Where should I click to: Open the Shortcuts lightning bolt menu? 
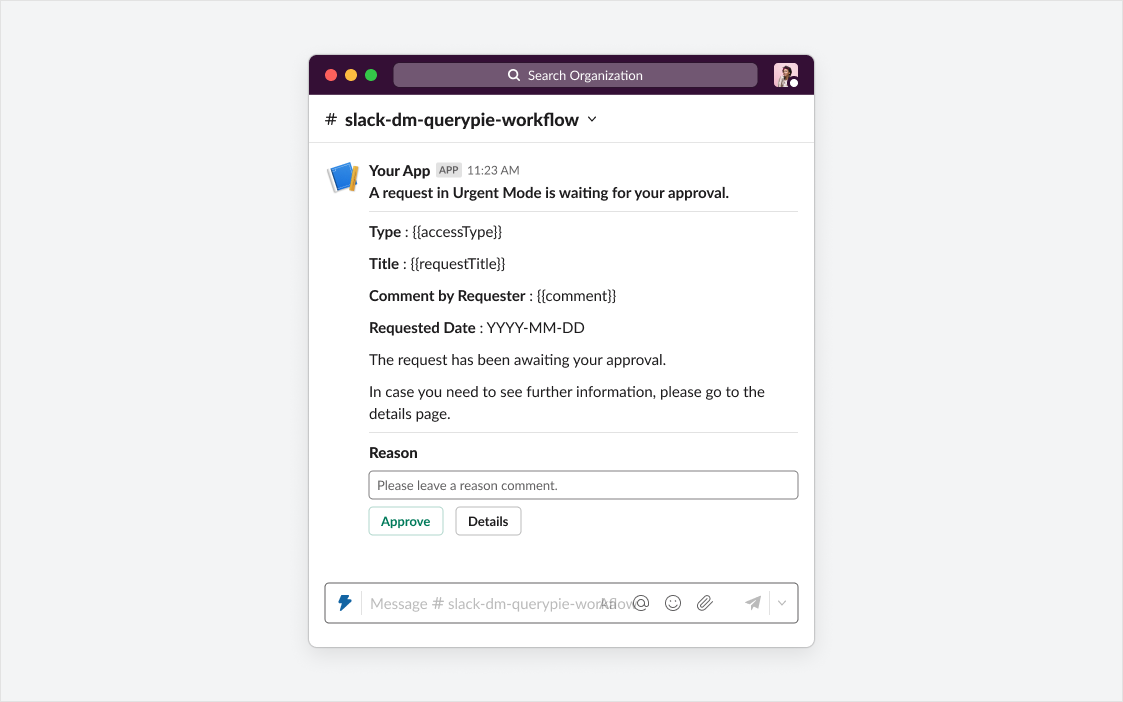click(x=345, y=603)
